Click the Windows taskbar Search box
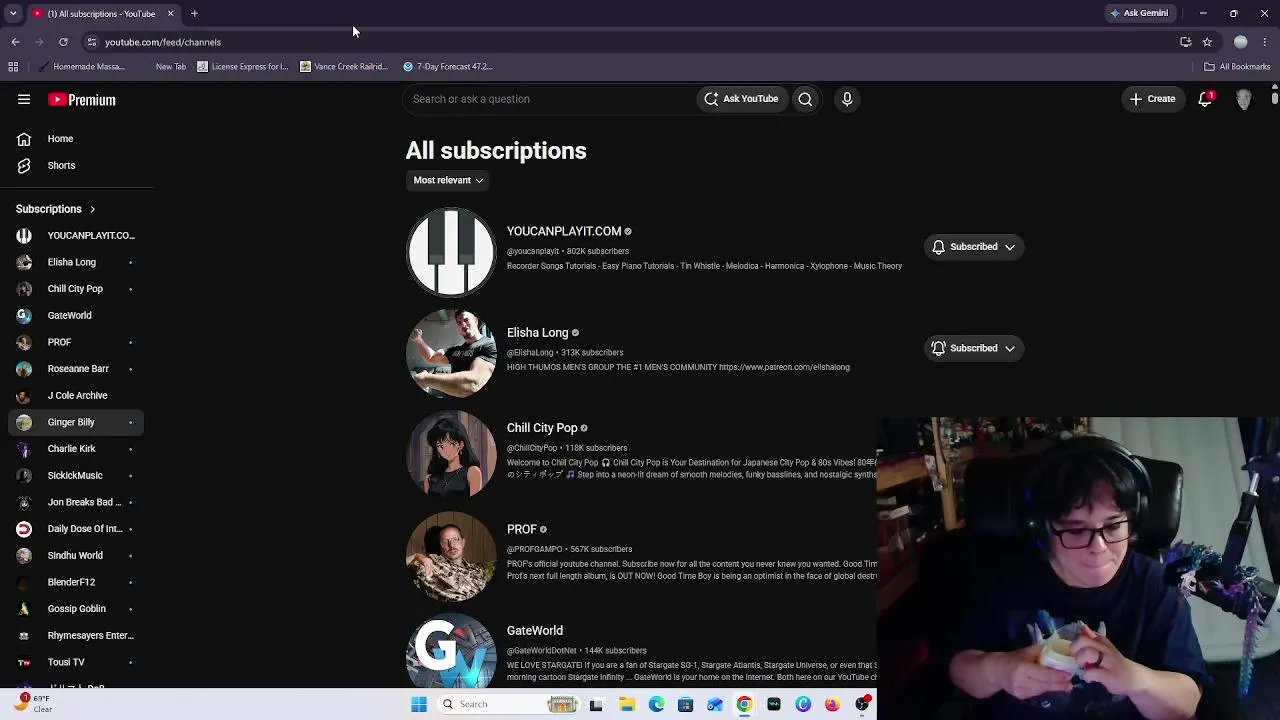 click(509, 704)
